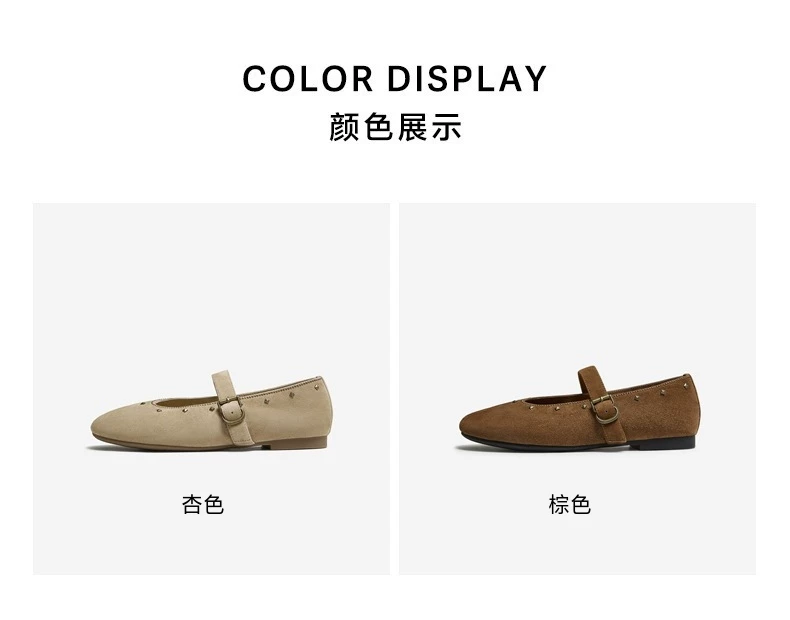The width and height of the screenshot is (790, 620).
Task: Click the buckle on the apricot shoe
Action: pyautogui.click(x=231, y=411)
